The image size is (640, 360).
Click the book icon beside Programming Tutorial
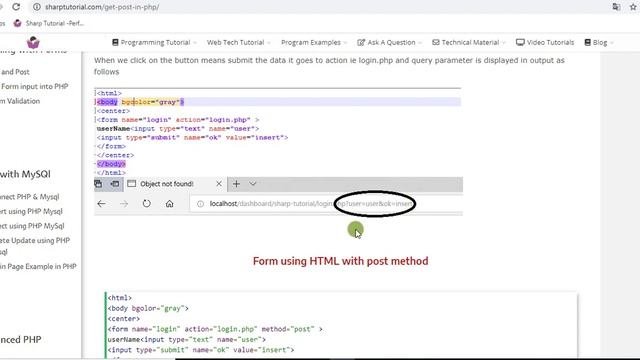pos(115,42)
